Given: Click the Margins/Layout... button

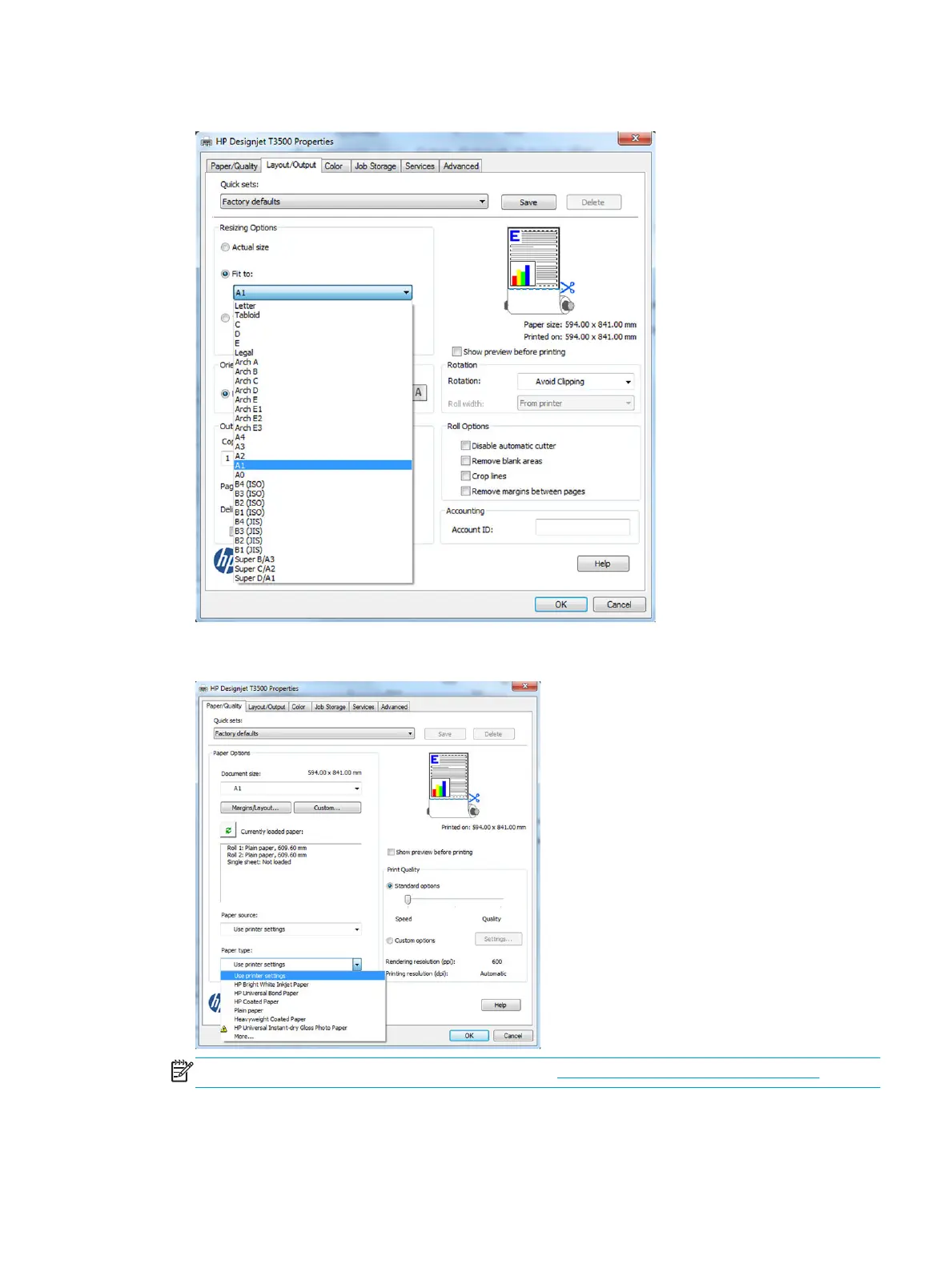Looking at the screenshot, I should (x=255, y=808).
